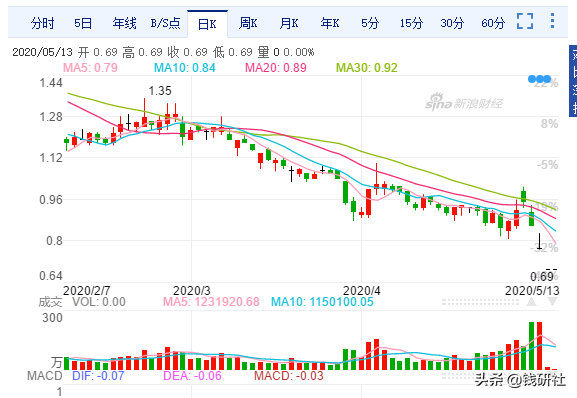Show the B/S点 buy-sell points tab
The height and width of the screenshot is (398, 577).
pos(165,24)
